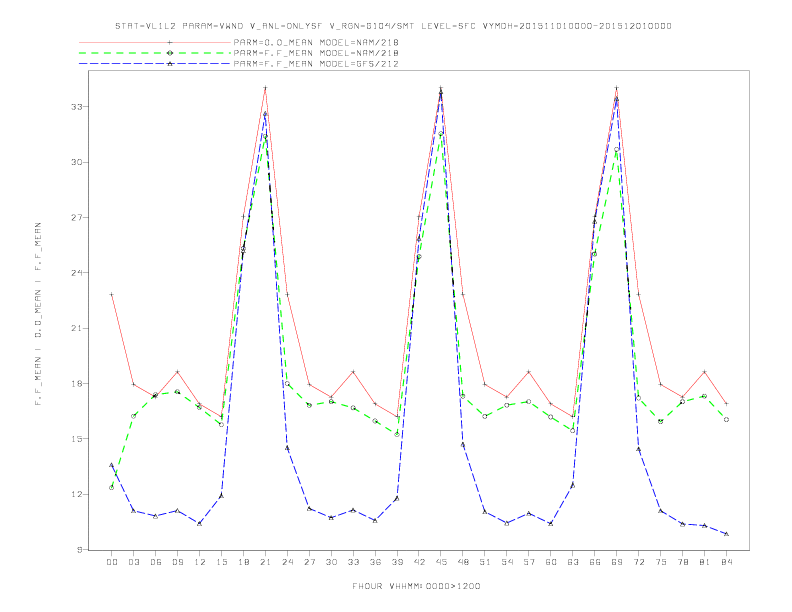The width and height of the screenshot is (792, 612).
Task: Click x-axis tick label 69
Action: pyautogui.click(x=617, y=562)
